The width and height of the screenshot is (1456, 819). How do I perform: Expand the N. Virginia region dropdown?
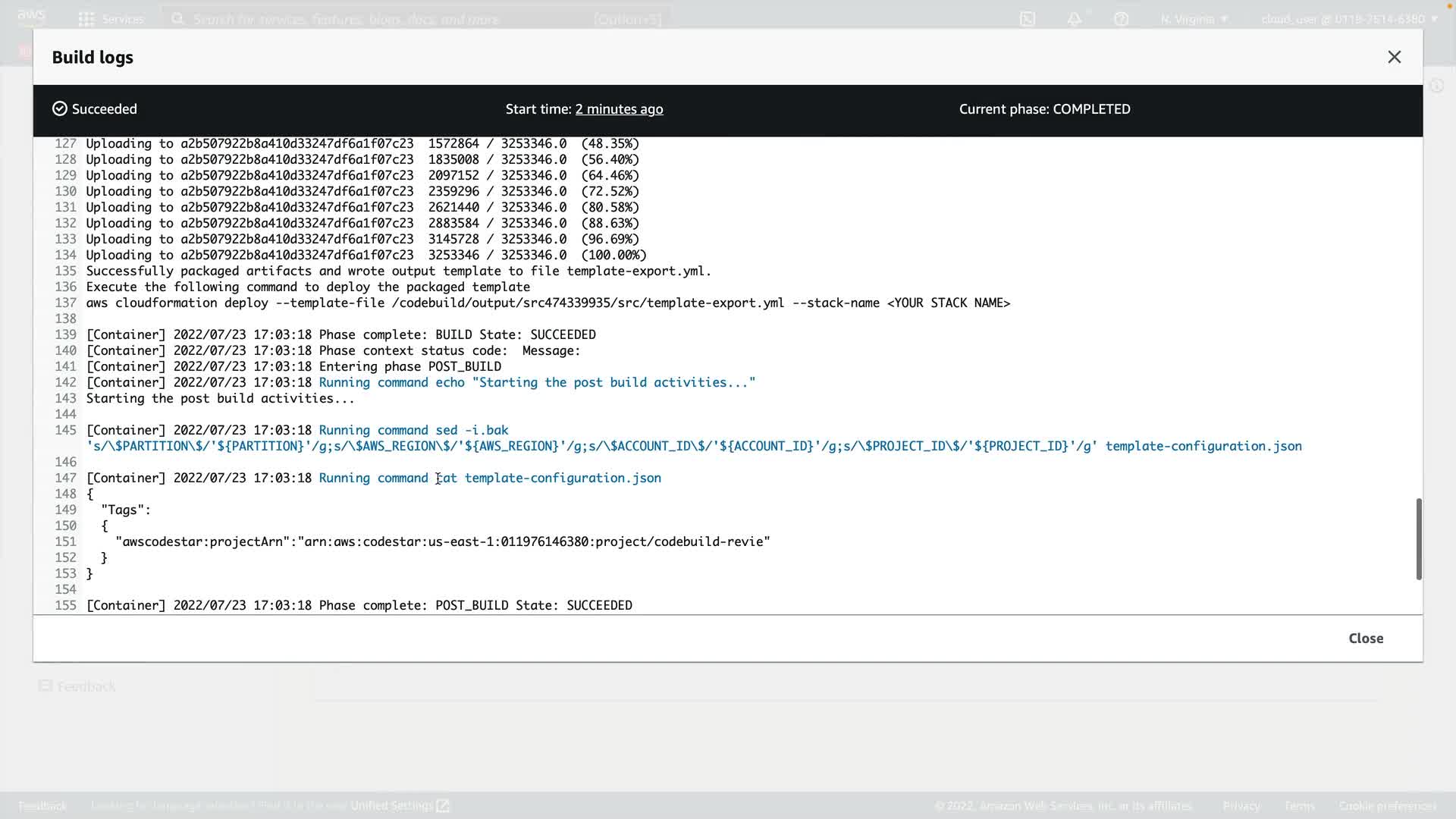coord(1194,19)
